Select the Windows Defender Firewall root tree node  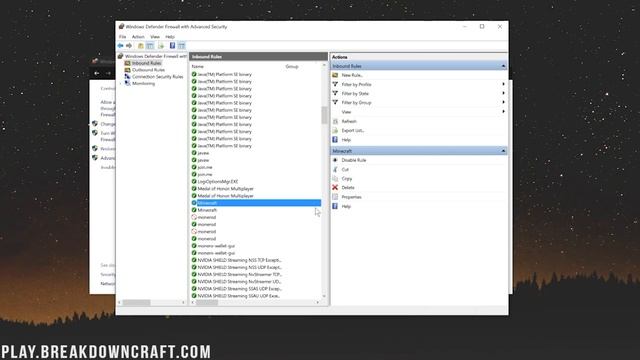coord(152,56)
